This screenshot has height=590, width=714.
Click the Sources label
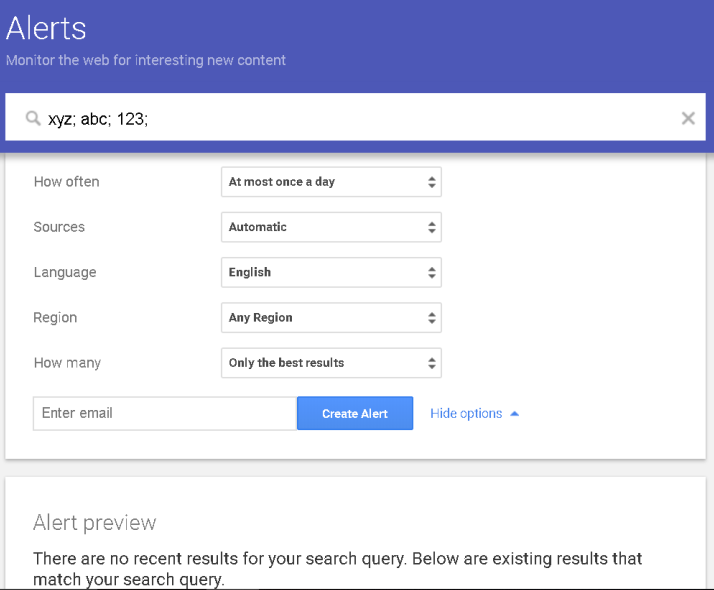pos(59,227)
